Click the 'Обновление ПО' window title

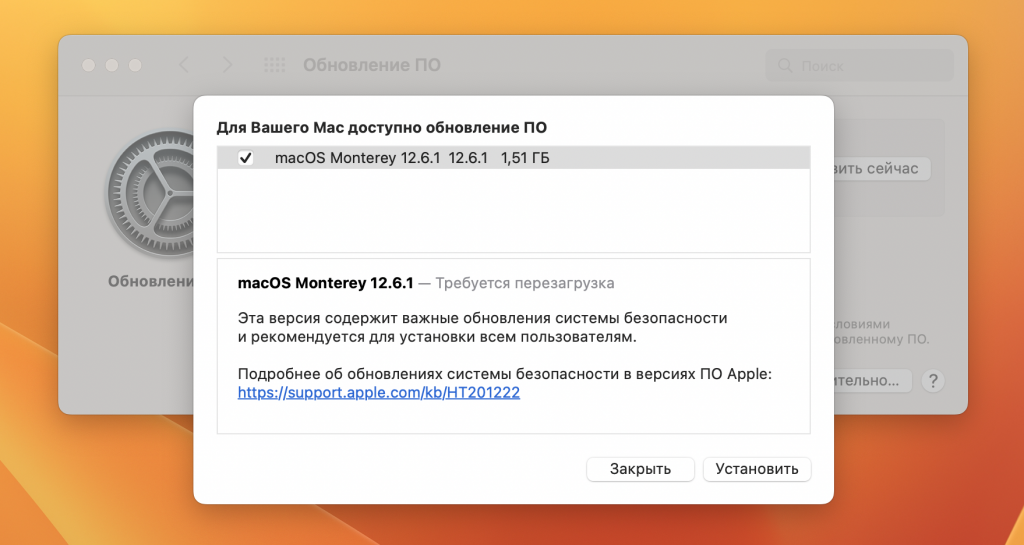pyautogui.click(x=372, y=65)
